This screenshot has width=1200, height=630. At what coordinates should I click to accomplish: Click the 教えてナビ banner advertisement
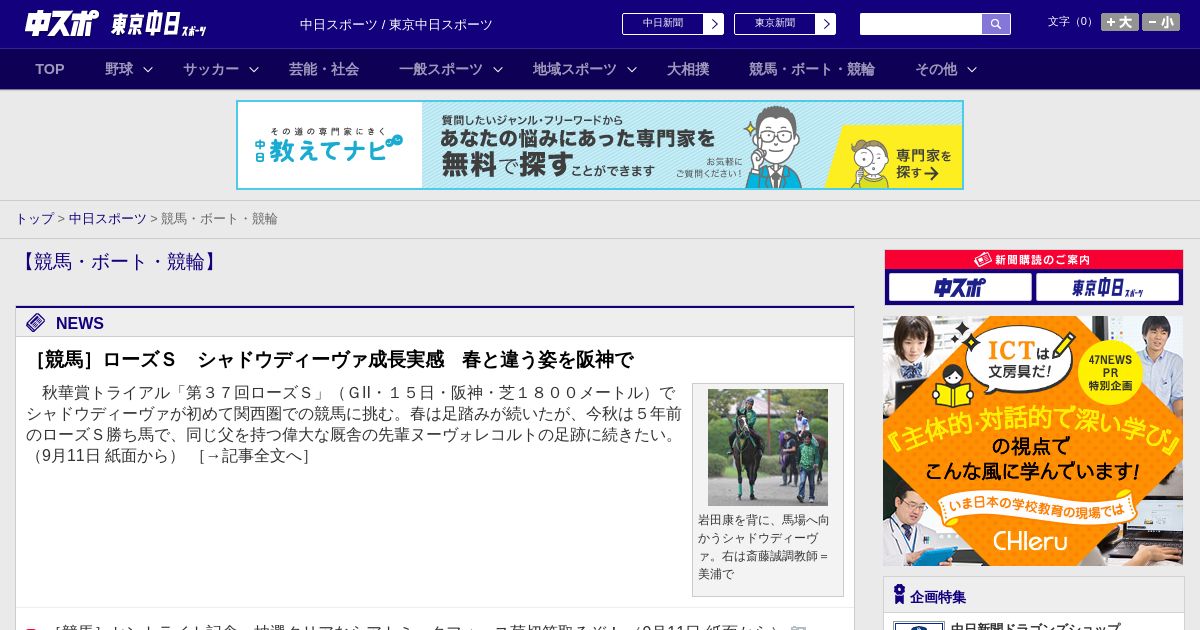(x=600, y=145)
